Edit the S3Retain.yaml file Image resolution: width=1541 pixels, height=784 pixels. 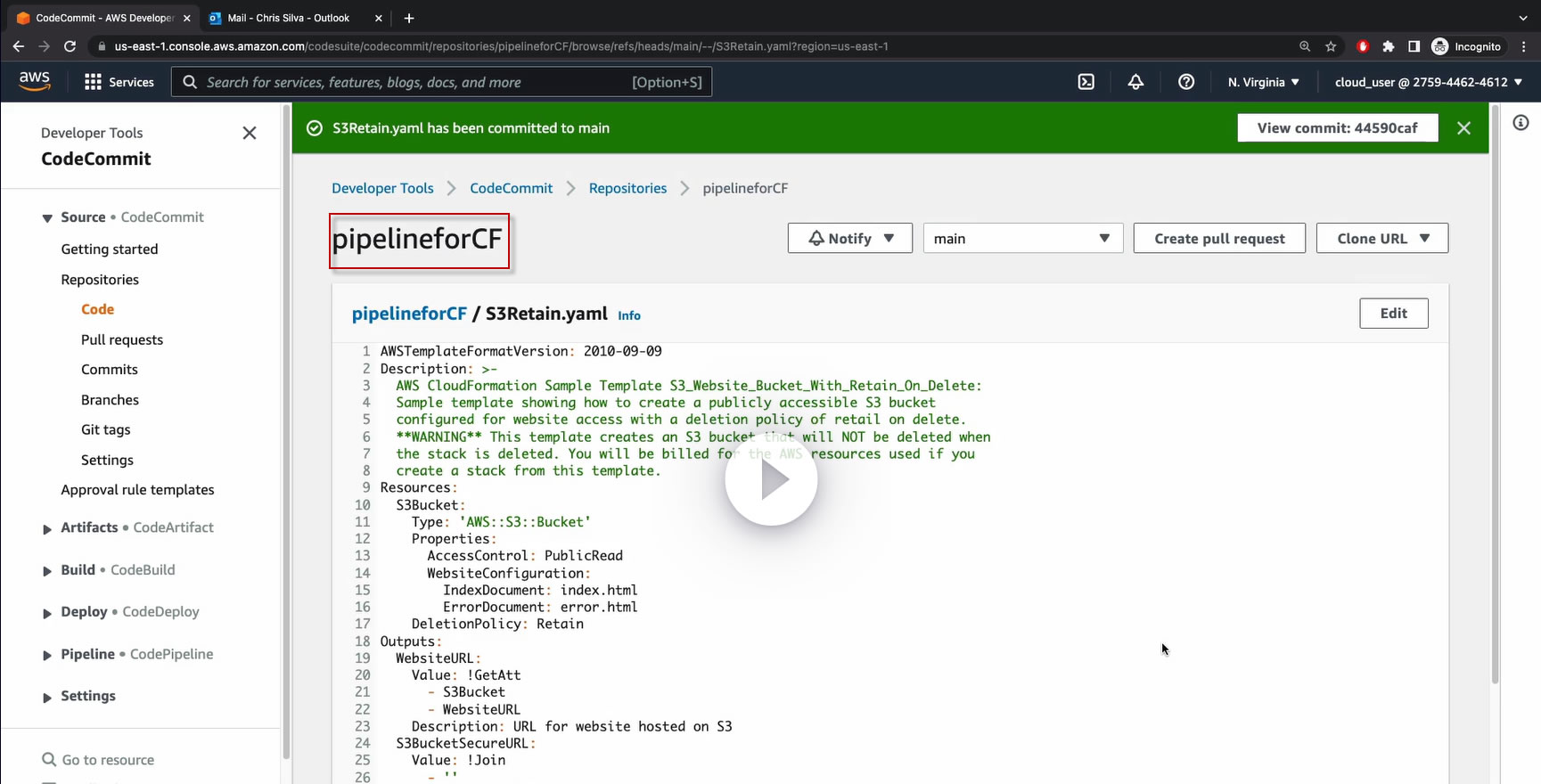[1394, 314]
